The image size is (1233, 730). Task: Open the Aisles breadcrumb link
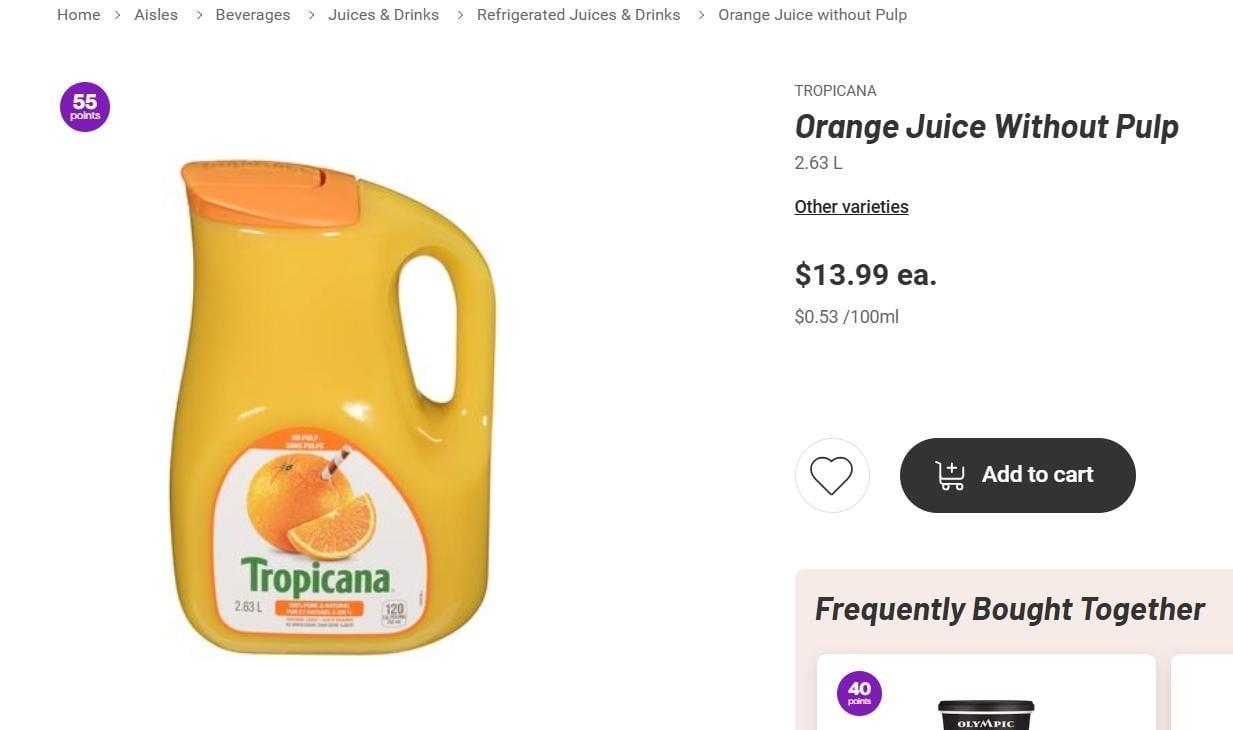tap(156, 15)
